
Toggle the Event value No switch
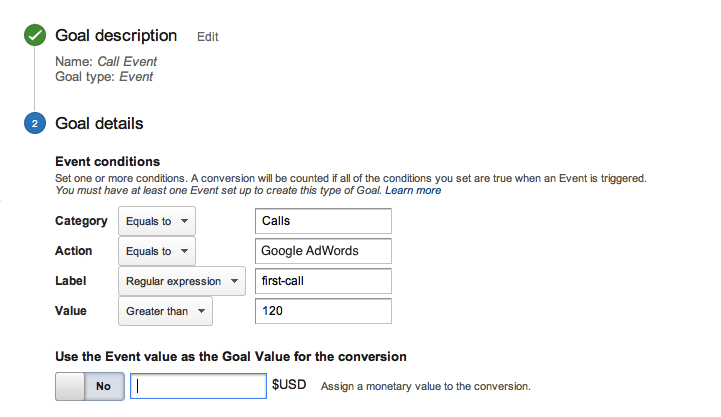click(x=90, y=385)
